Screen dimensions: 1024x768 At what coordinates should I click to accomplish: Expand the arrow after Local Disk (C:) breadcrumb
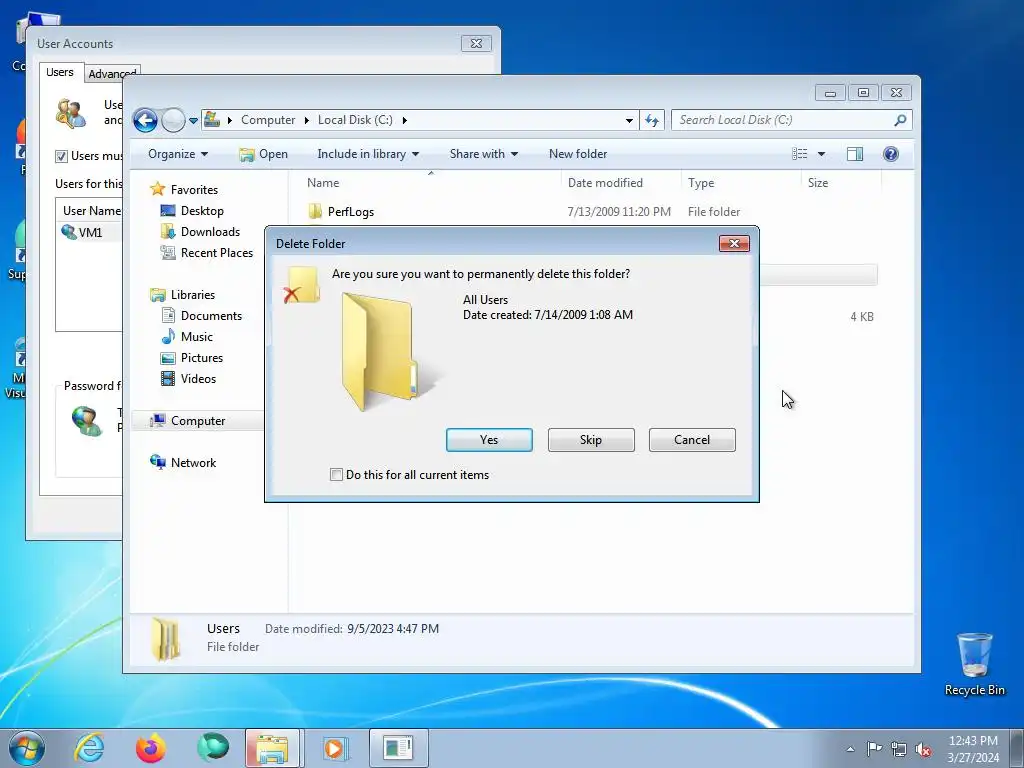click(405, 120)
